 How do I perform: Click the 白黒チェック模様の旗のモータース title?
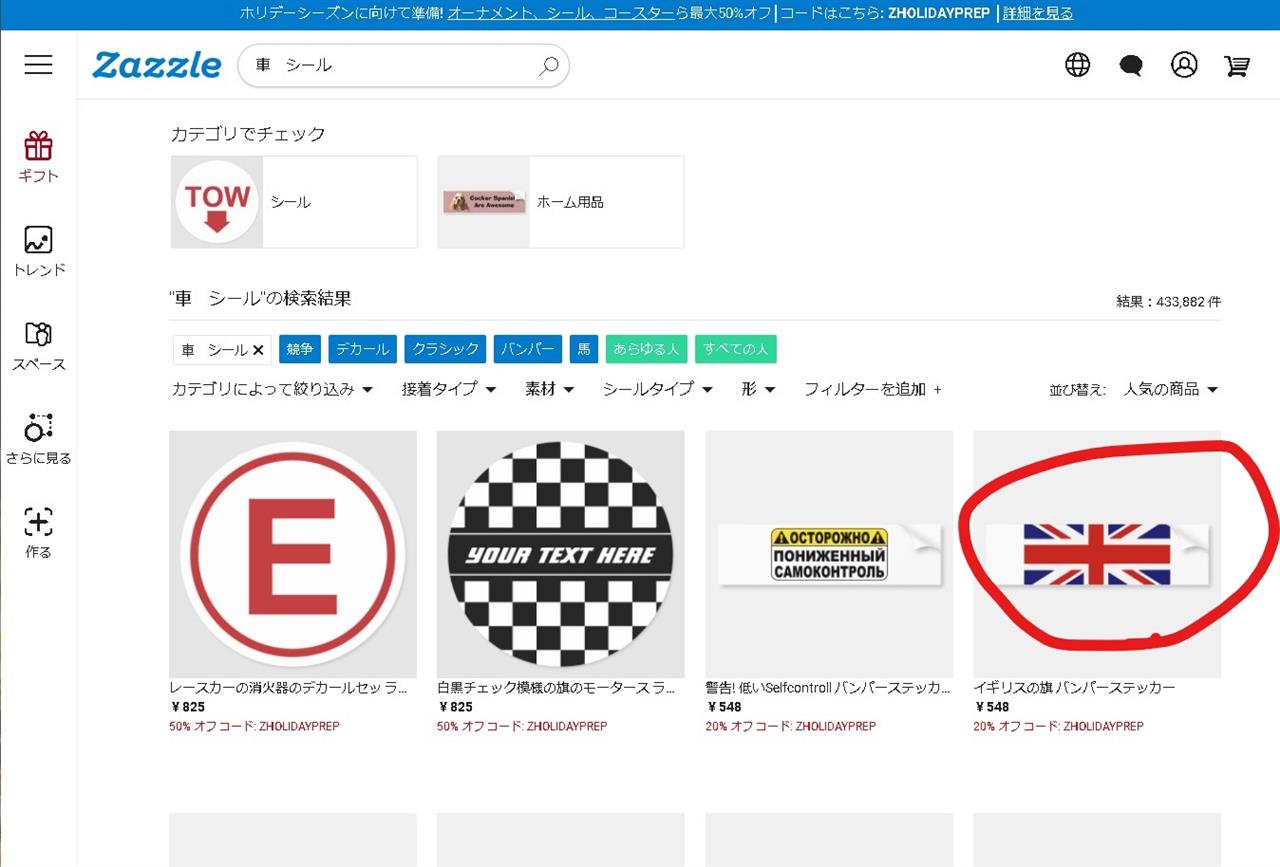coord(556,688)
